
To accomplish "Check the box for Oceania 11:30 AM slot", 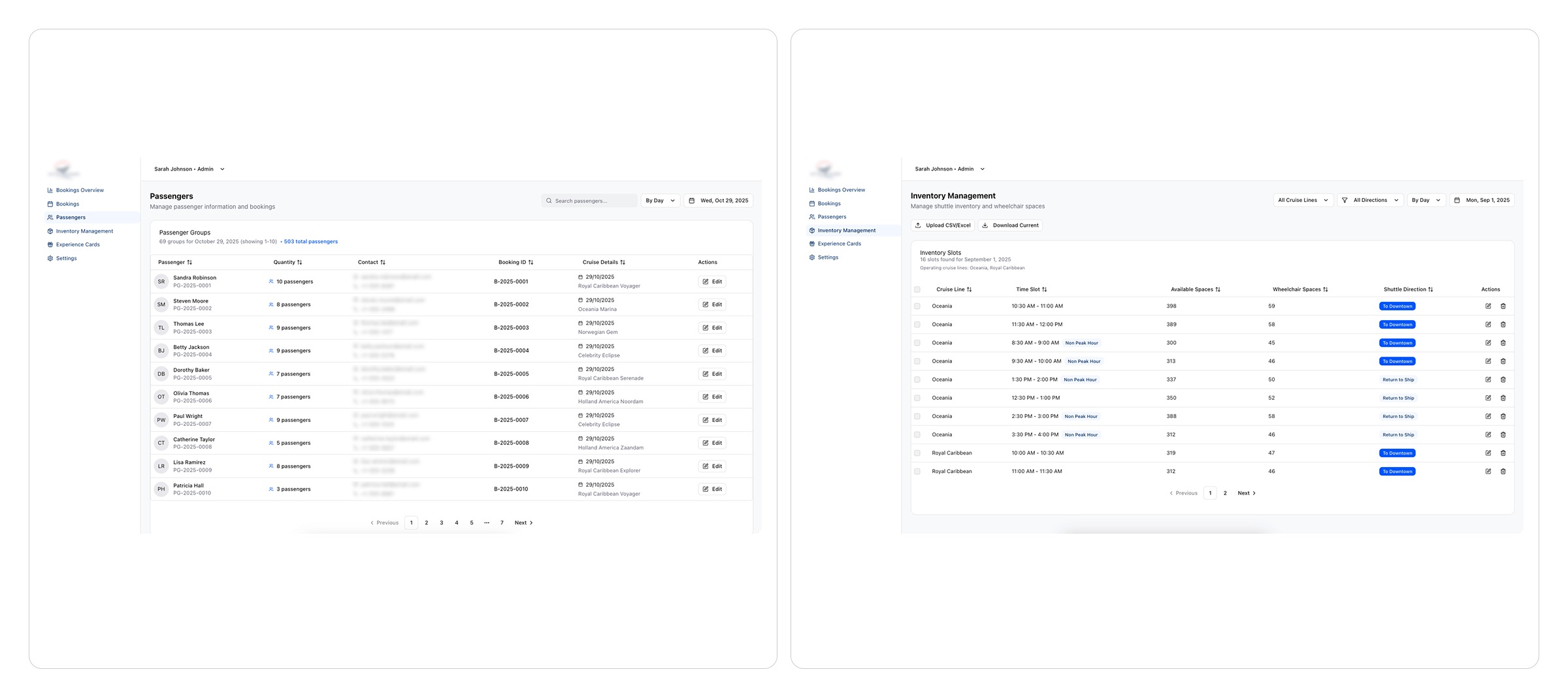I will [x=917, y=325].
